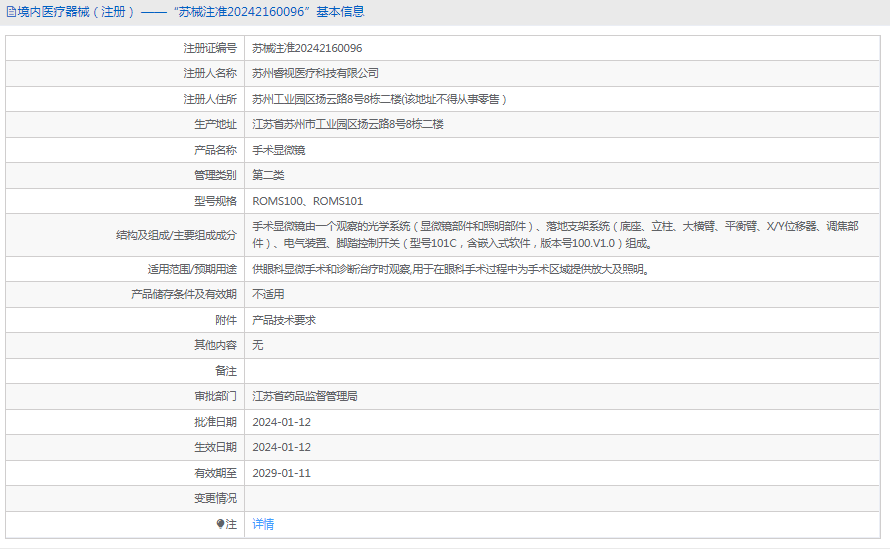Select attachment value 产品技术要求
The height and width of the screenshot is (549, 890).
[x=284, y=320]
